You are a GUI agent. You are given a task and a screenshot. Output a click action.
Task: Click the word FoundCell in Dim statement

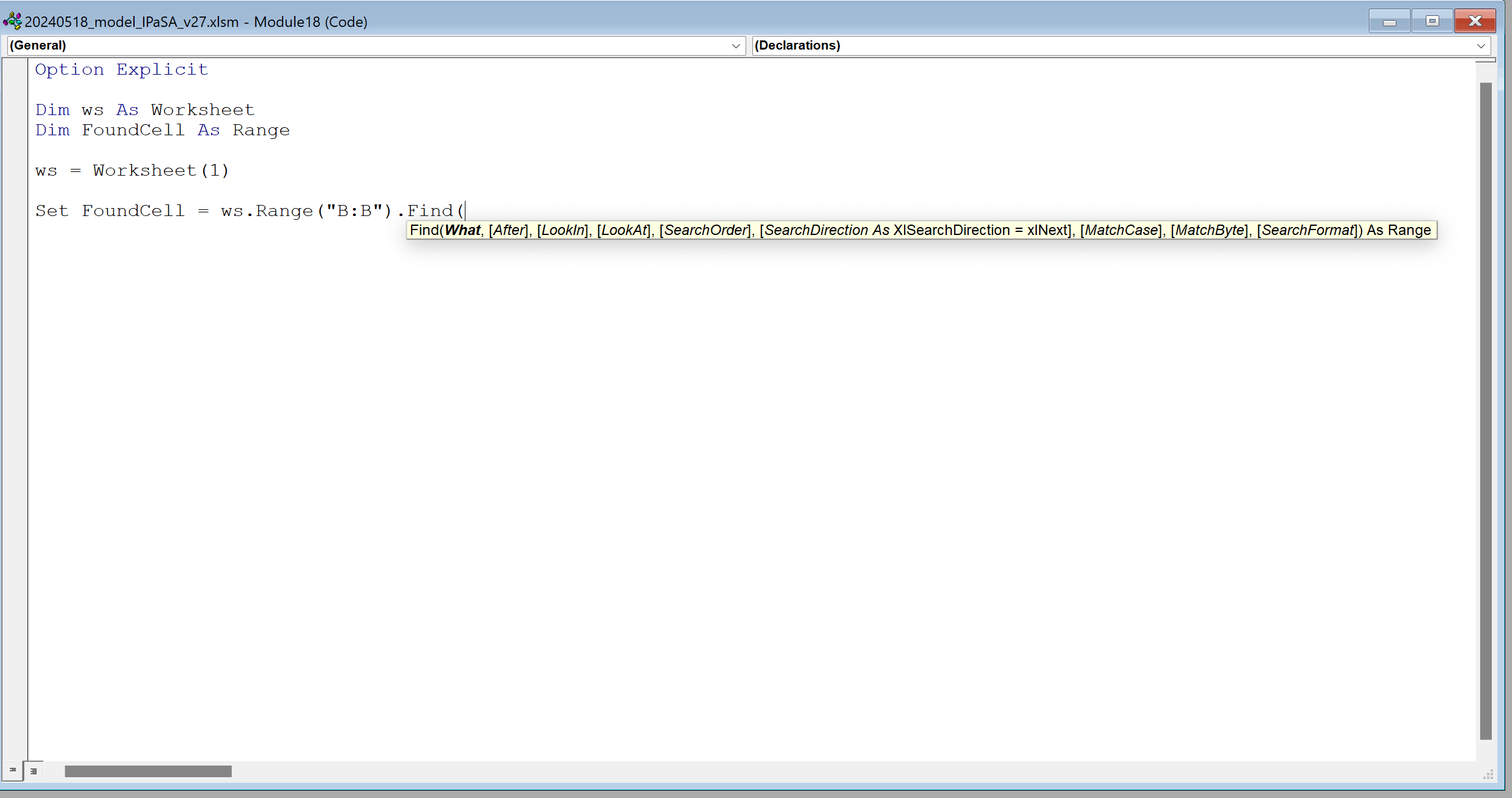(x=133, y=130)
